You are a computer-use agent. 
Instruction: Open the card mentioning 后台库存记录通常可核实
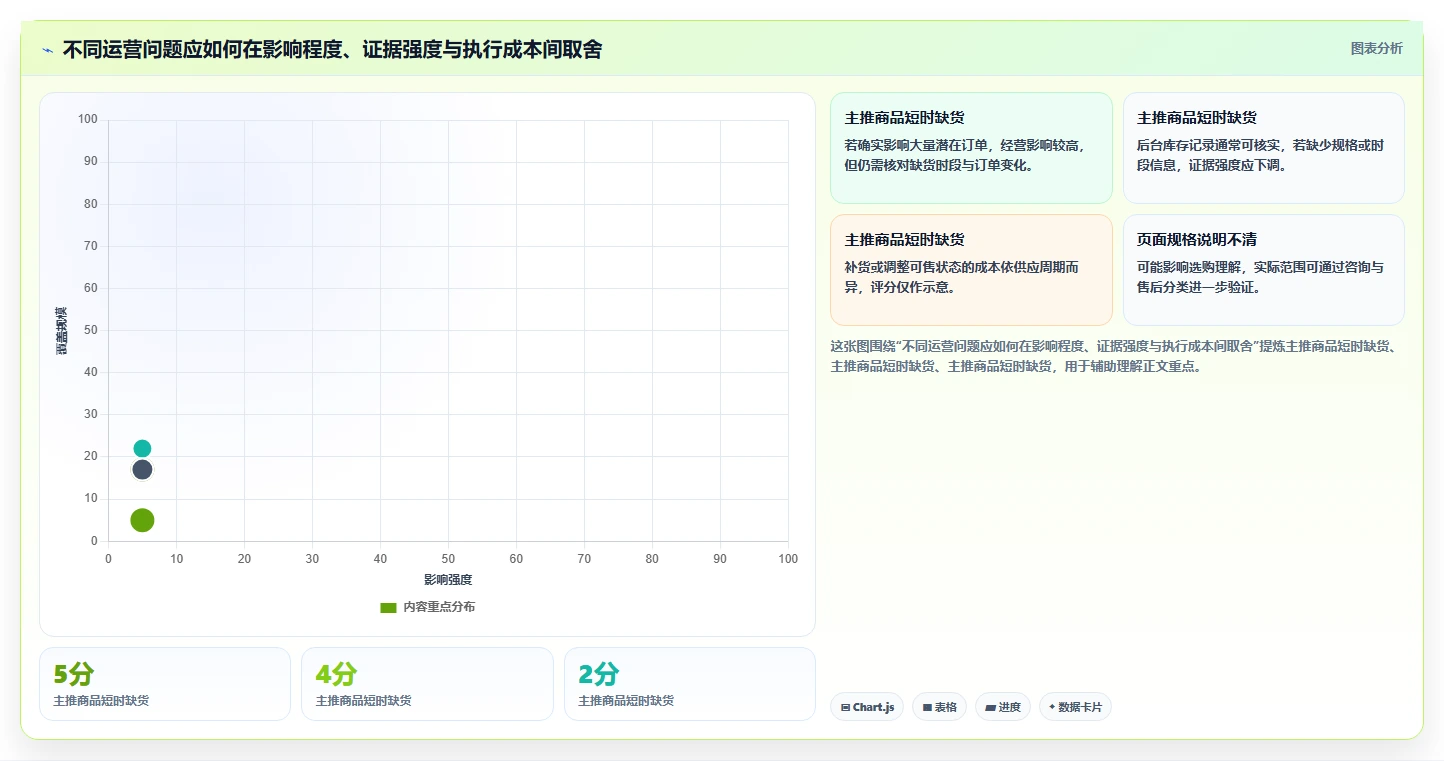(x=1264, y=148)
